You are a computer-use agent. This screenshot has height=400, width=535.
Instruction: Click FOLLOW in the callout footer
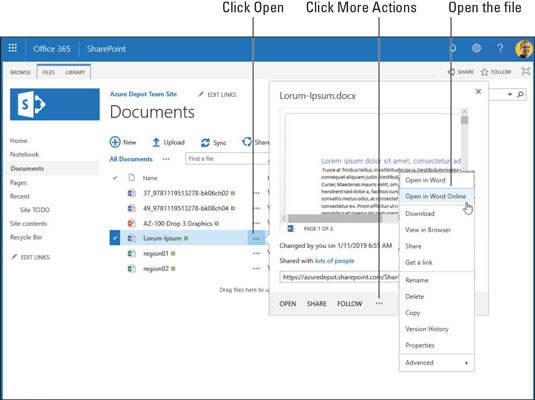tap(349, 304)
